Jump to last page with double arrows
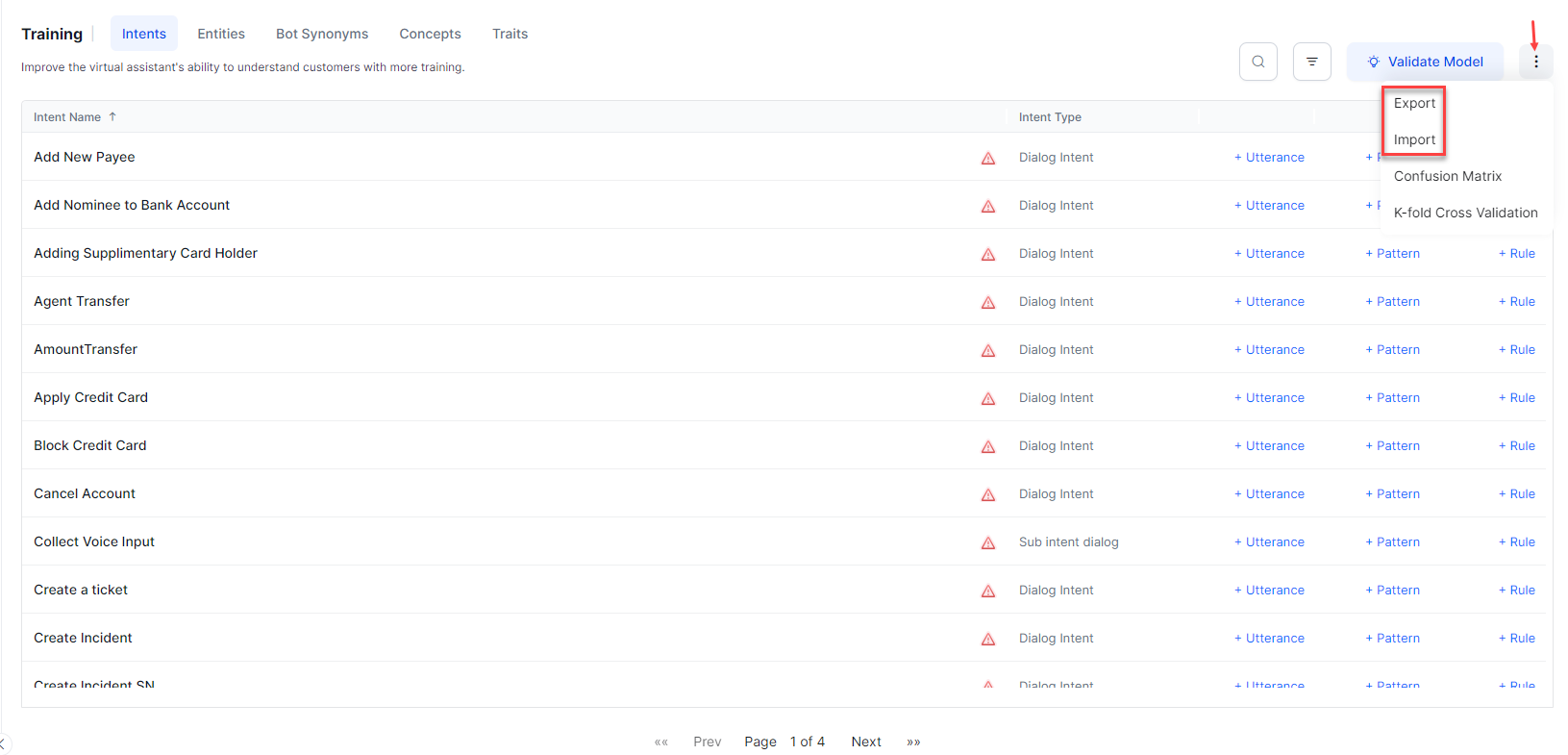The width and height of the screenshot is (1568, 755). (913, 742)
